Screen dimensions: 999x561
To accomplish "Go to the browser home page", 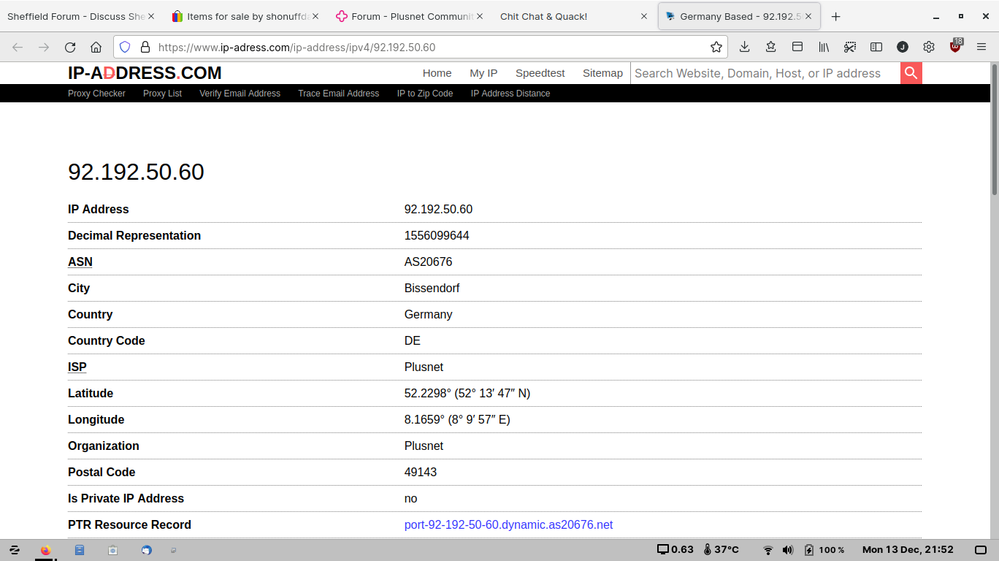I will [x=96, y=47].
